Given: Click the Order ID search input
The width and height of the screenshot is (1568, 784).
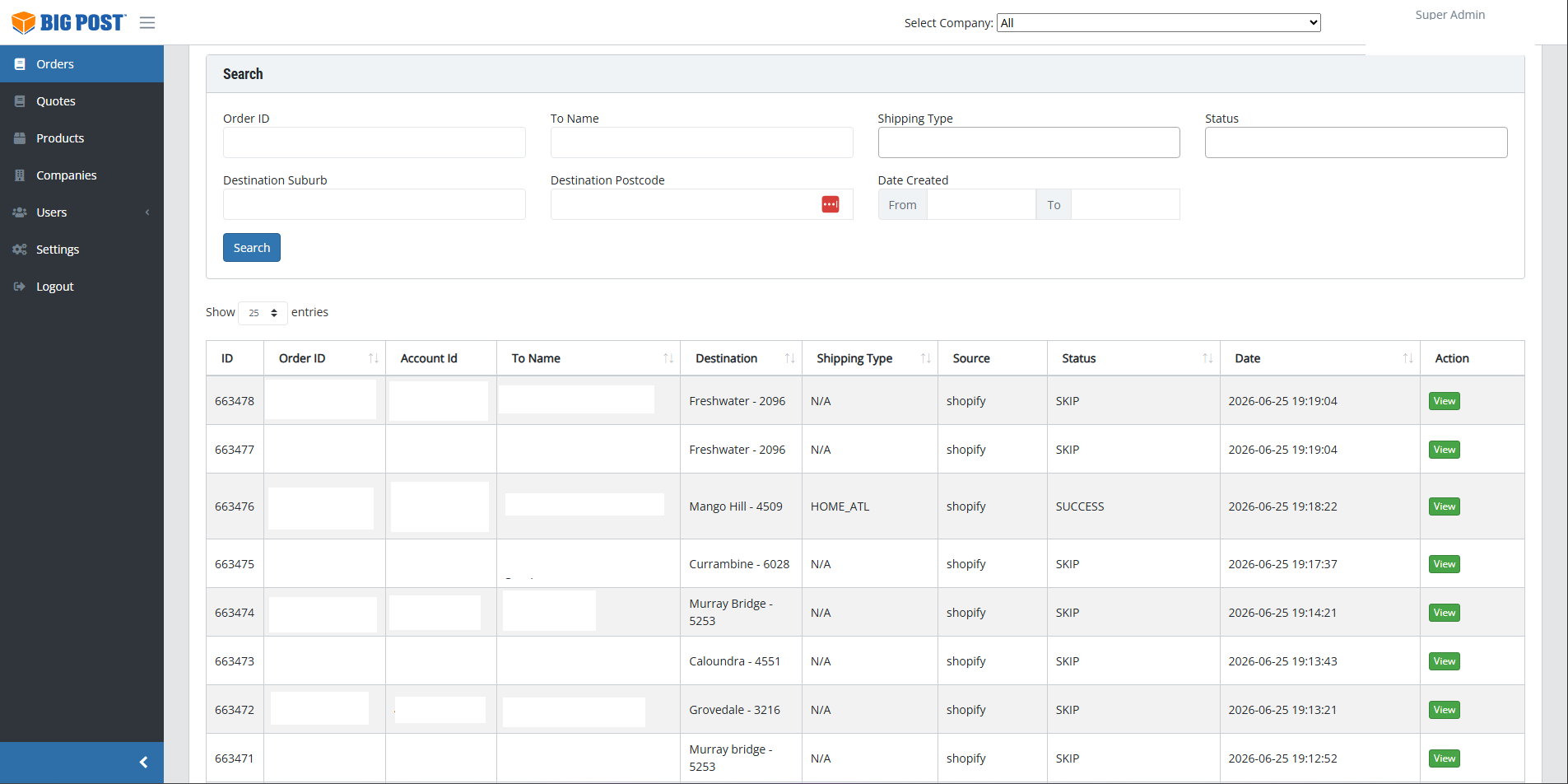Looking at the screenshot, I should coord(375,142).
